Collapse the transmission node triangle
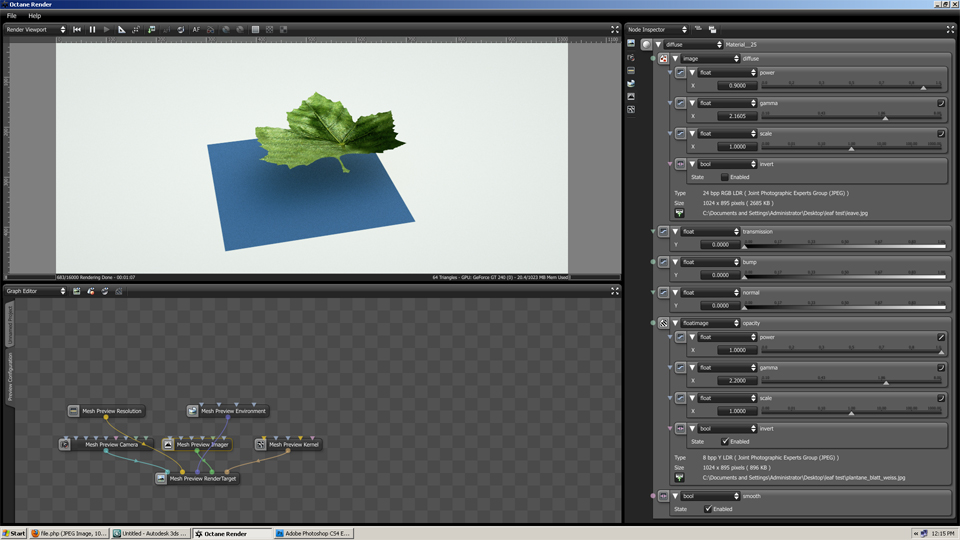 675,231
